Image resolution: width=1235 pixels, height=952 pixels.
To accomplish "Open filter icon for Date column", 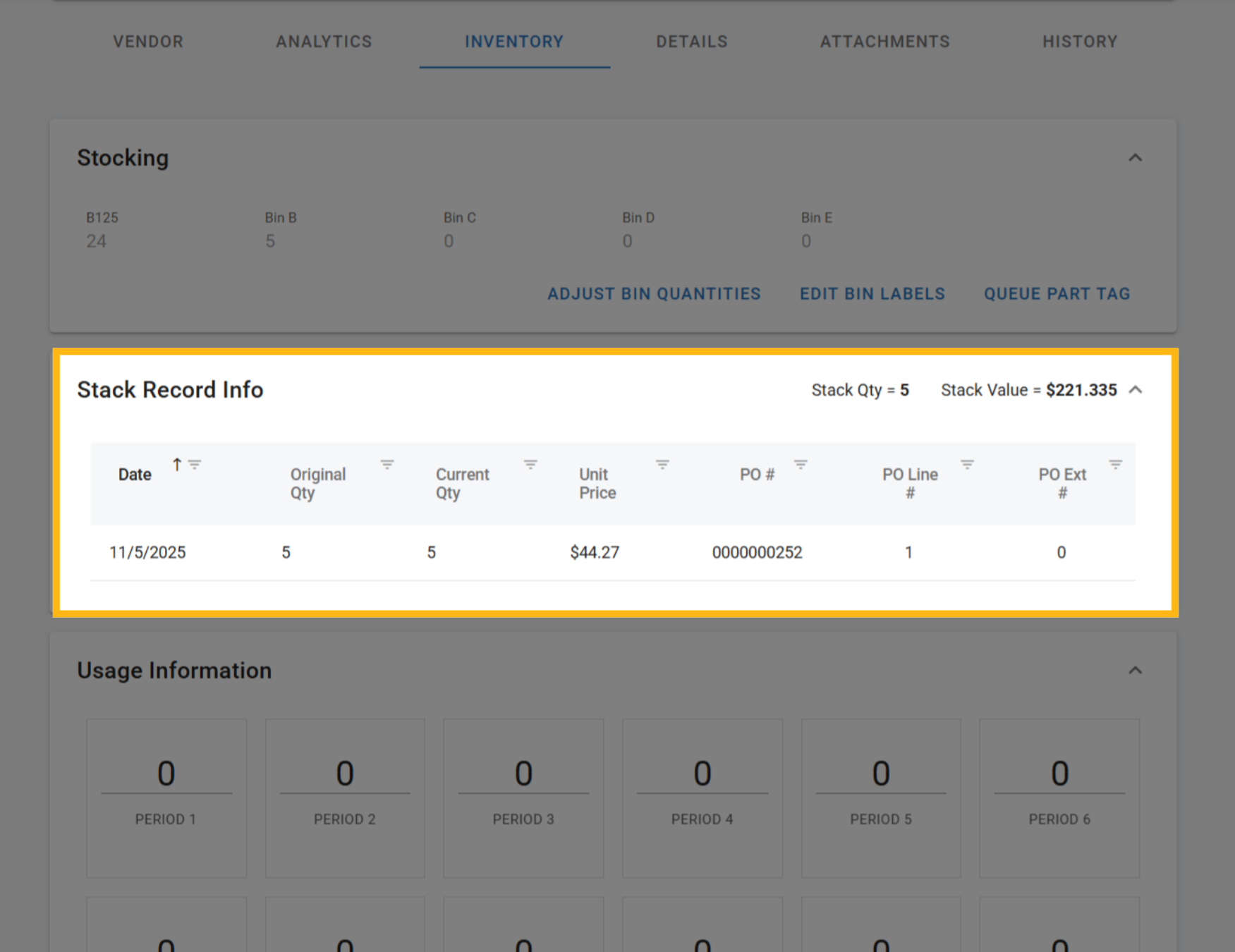I will pyautogui.click(x=195, y=464).
